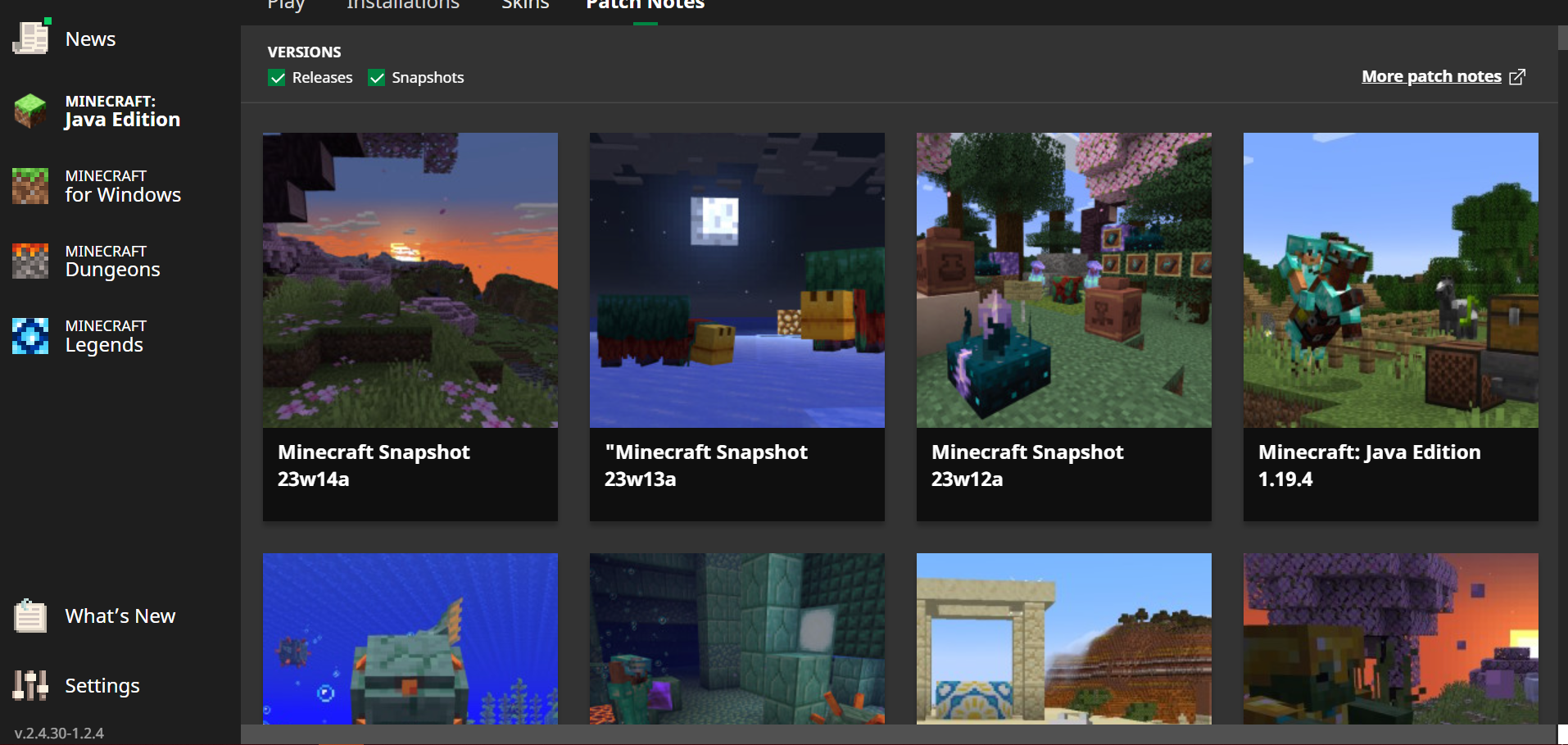1568x745 pixels.
Task: Click the Minecraft: Java Edition 1.19.4 title
Action: click(x=1370, y=466)
